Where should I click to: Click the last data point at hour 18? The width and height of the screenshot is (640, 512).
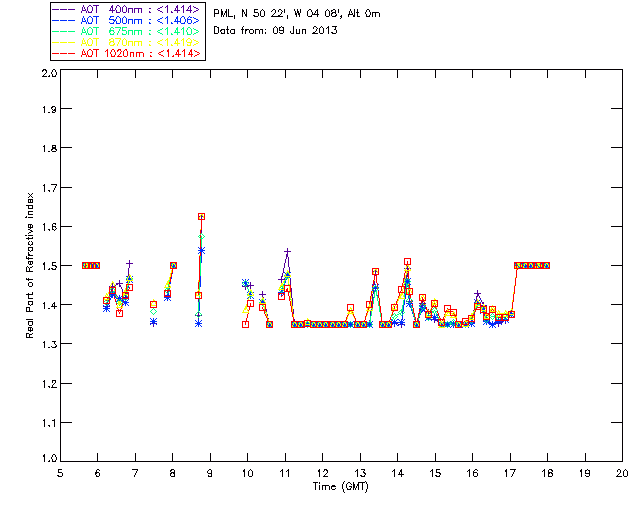pos(547,265)
